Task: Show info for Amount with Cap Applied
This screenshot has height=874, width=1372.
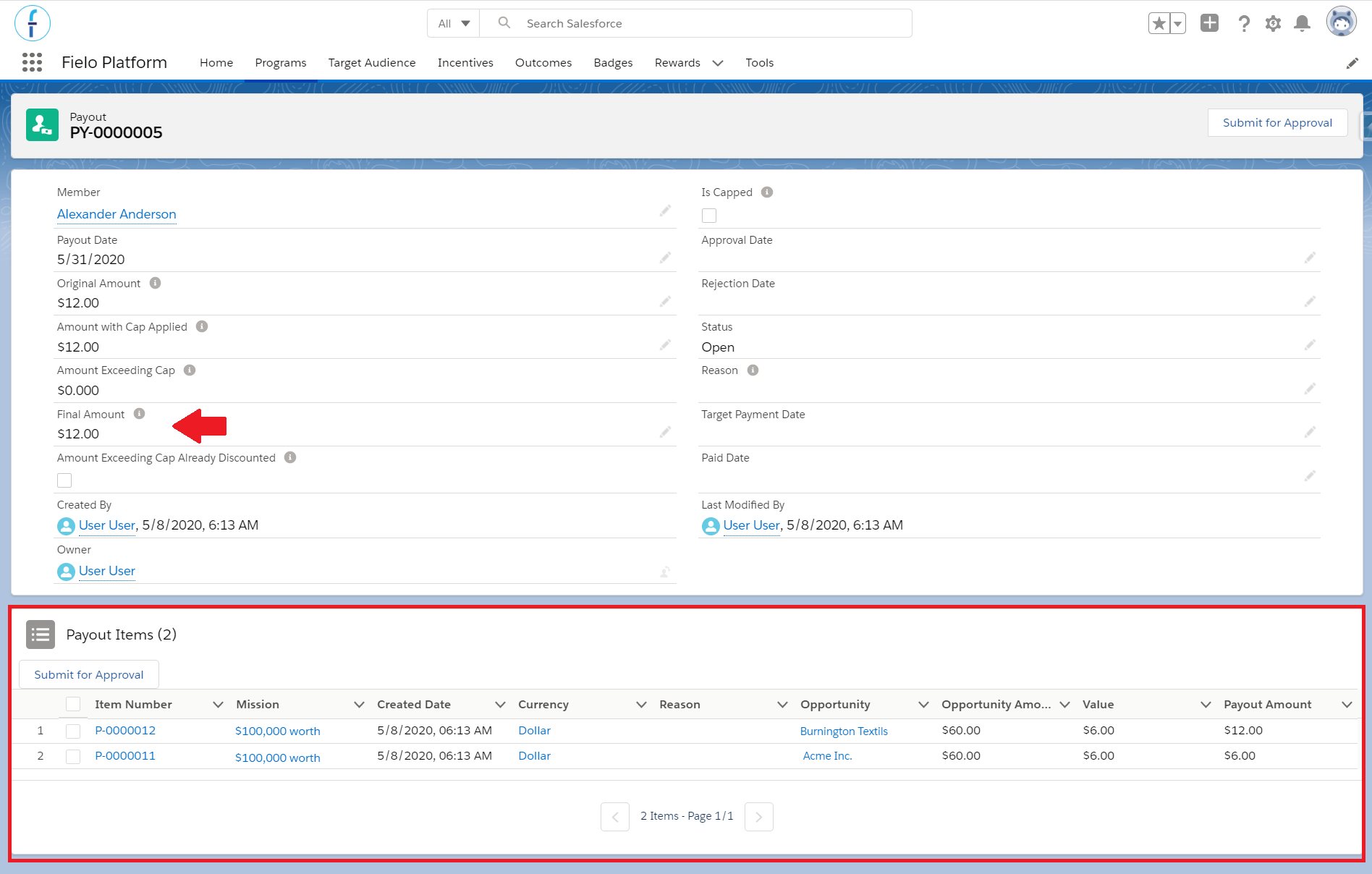Action: pos(202,326)
